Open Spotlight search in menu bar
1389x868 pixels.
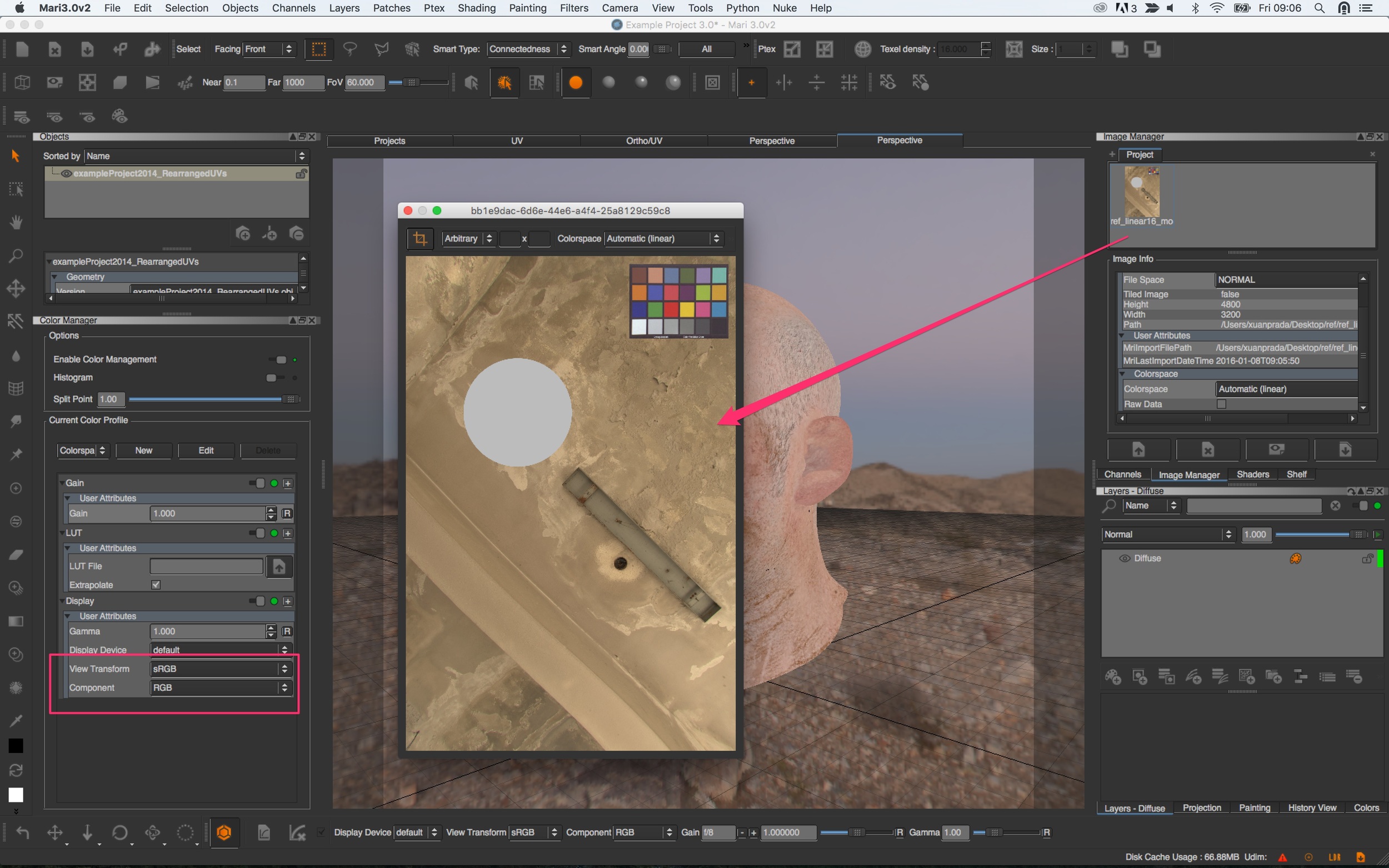pyautogui.click(x=1319, y=8)
